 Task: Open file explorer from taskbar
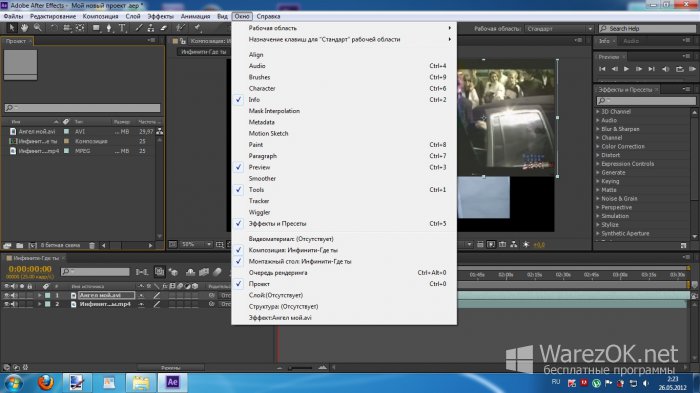(141, 383)
